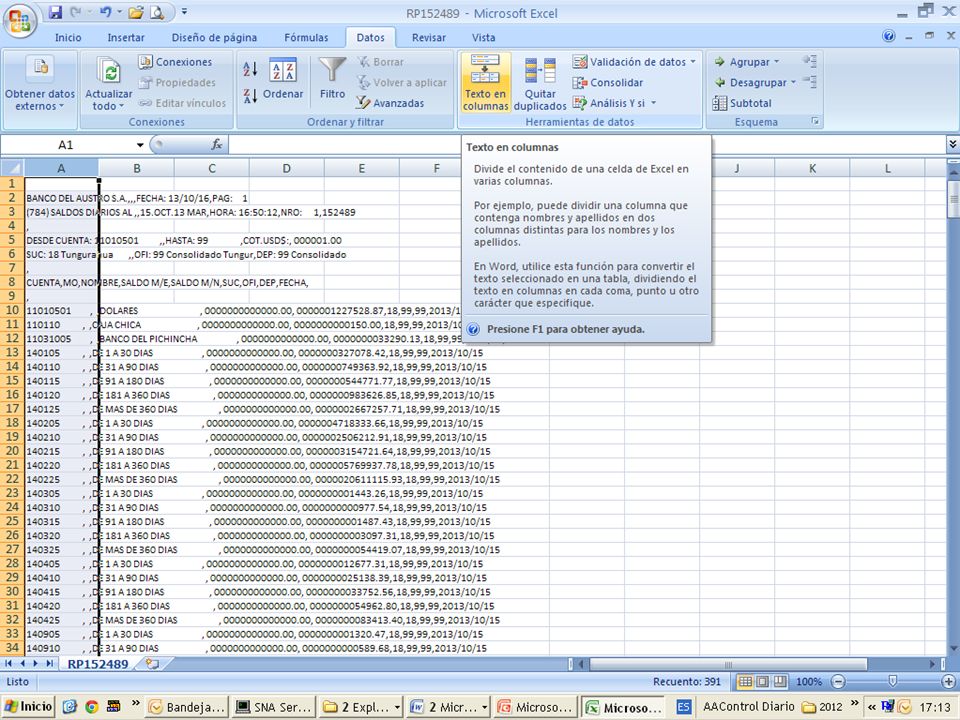Click Subtotal in Esquema group

pos(742,103)
